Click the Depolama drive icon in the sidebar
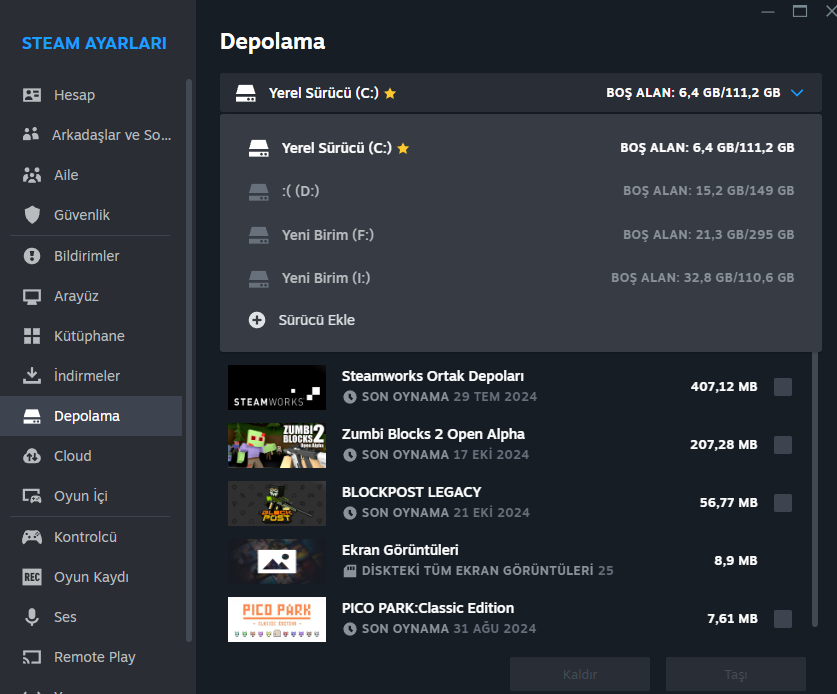 31,416
